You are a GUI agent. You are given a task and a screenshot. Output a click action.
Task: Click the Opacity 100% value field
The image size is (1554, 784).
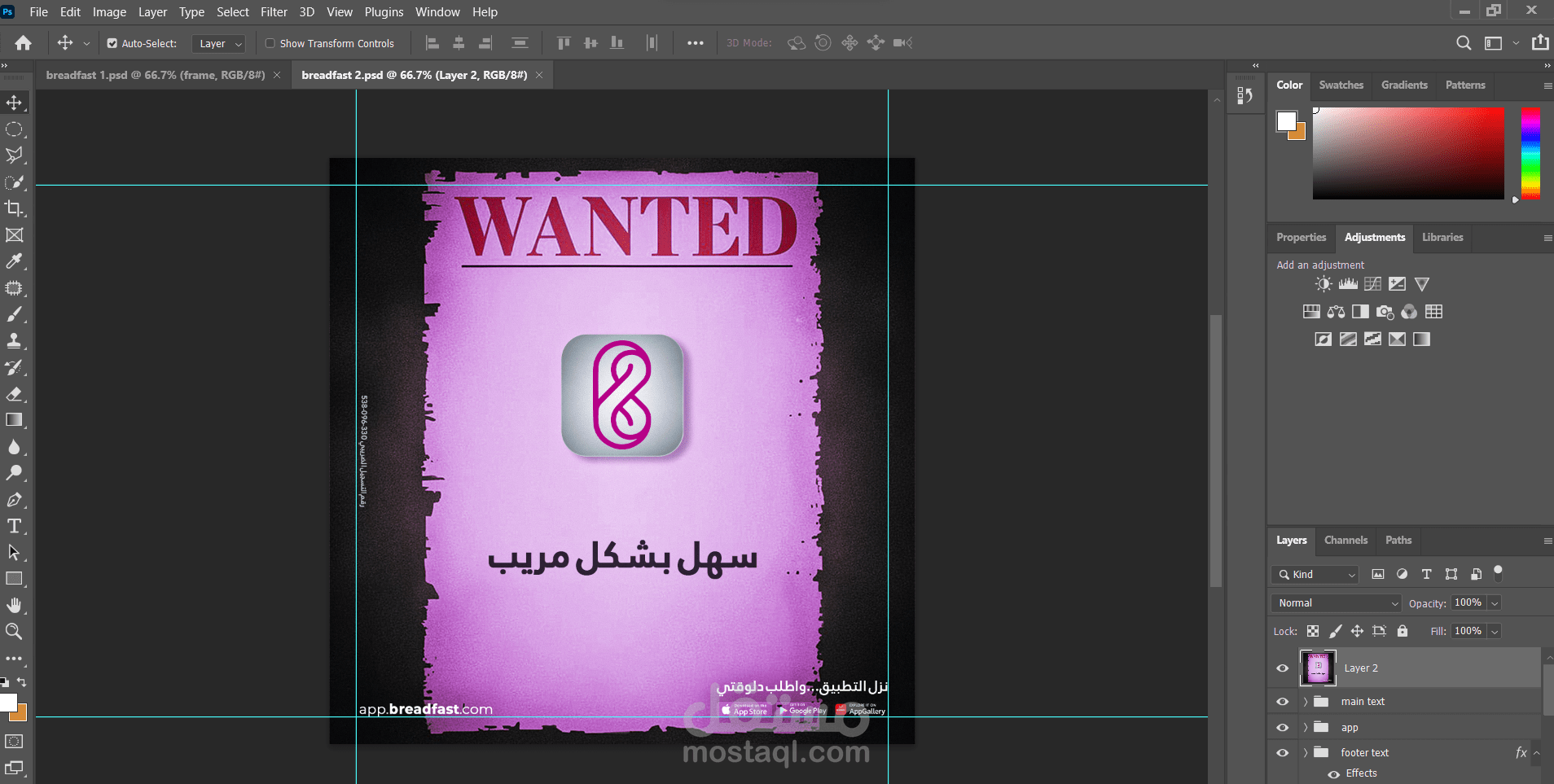[x=1468, y=603]
